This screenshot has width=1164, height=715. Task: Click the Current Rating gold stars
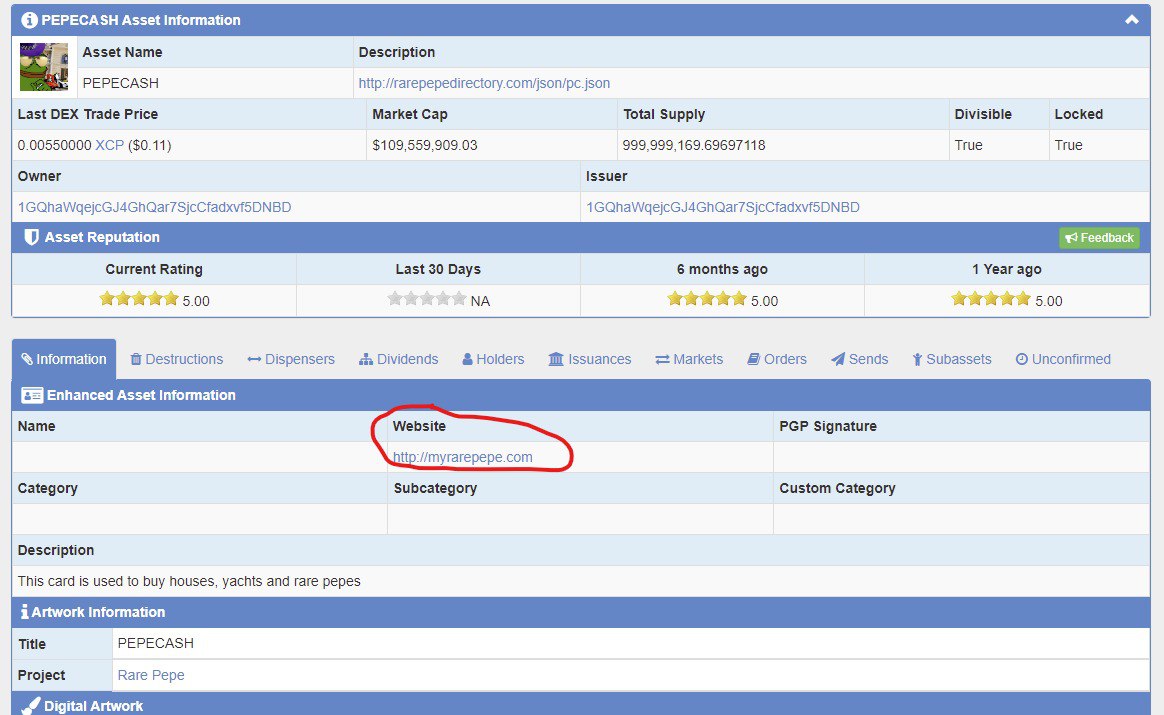tap(139, 298)
